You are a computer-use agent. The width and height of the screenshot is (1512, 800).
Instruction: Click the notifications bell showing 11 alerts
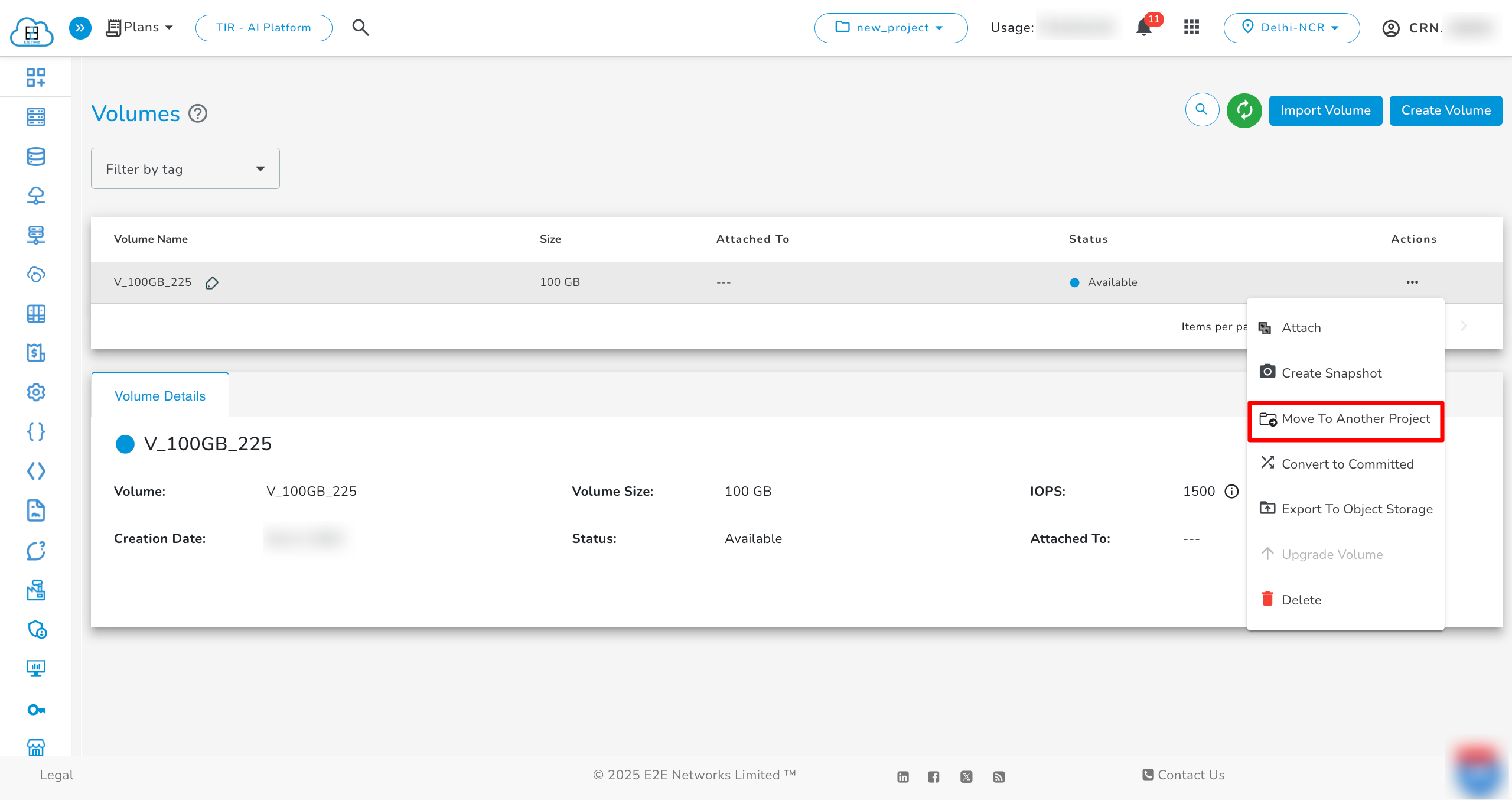1144,27
